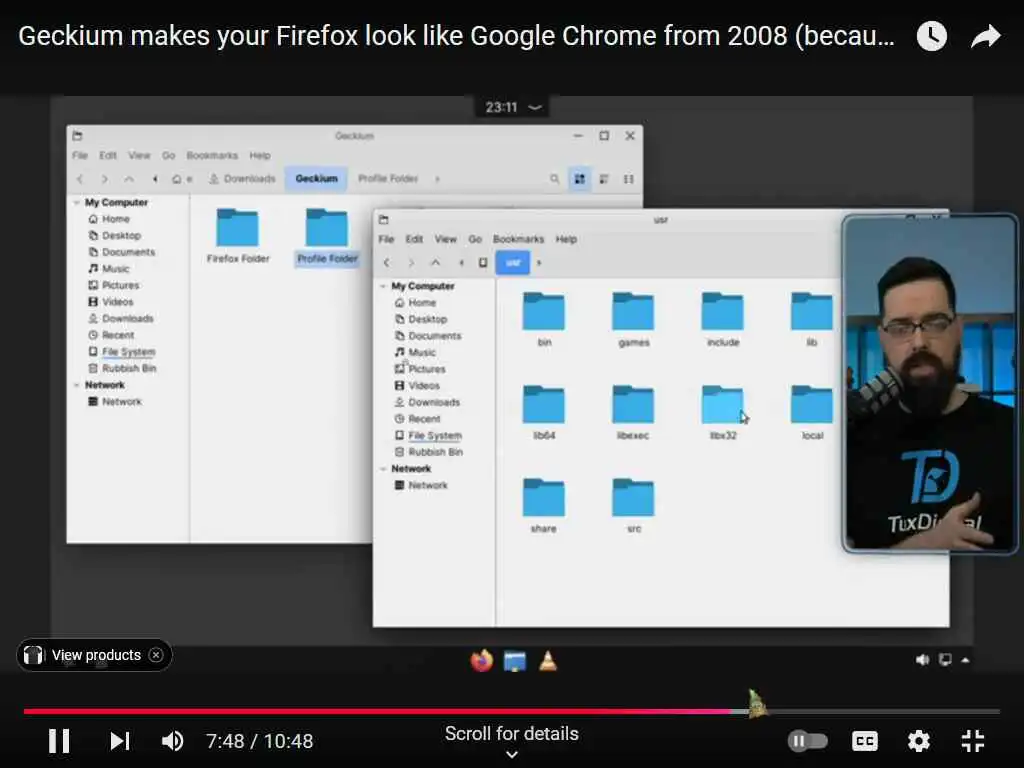1024x768 pixels.
Task: Open Rubbish Bin in usr window sidebar
Action: coord(429,452)
